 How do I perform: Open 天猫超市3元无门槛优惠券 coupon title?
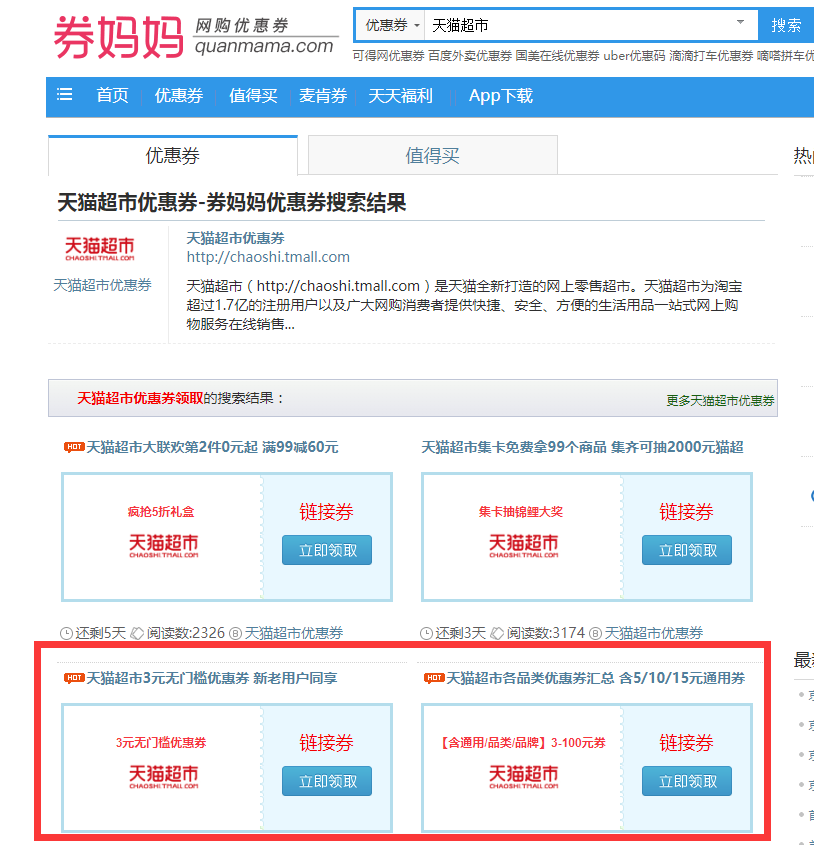212,678
